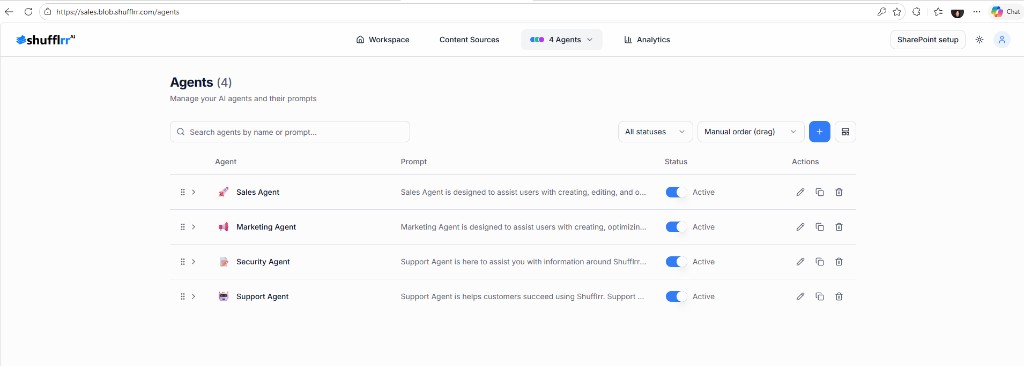Click the SharePoint setup button

point(927,40)
